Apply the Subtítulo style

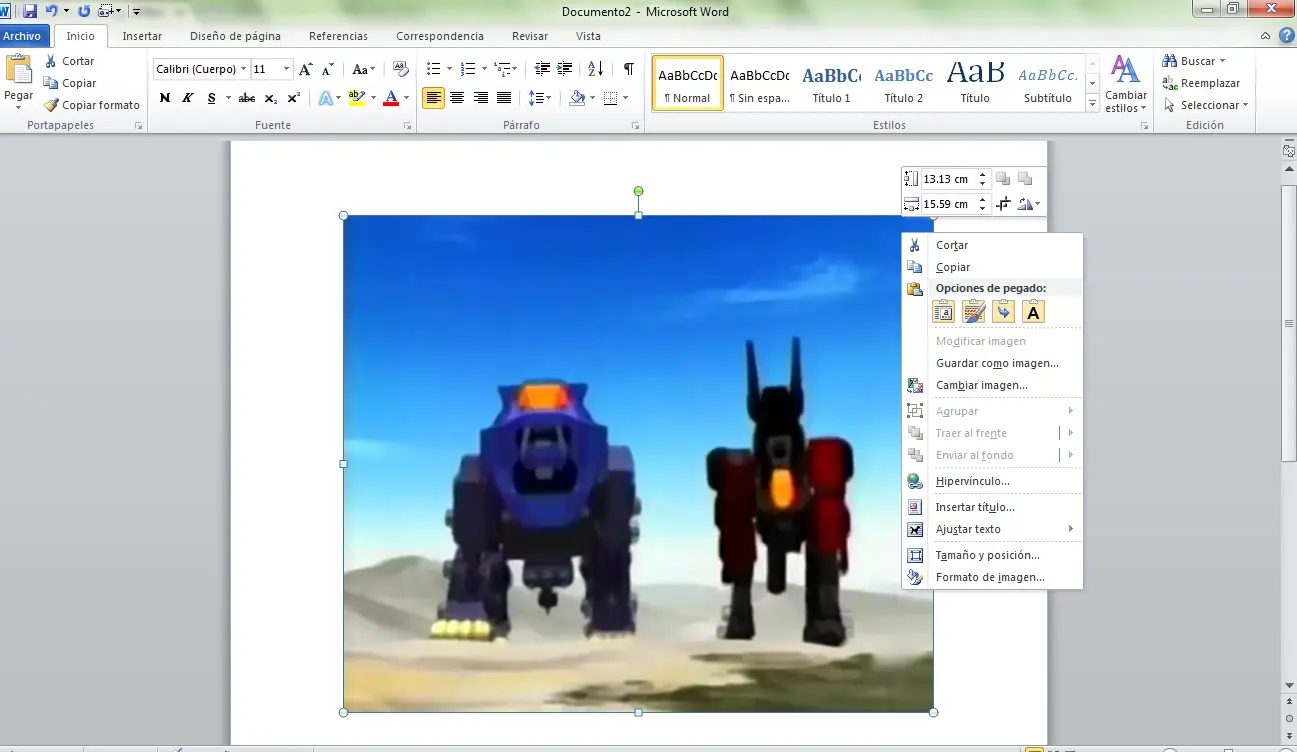pyautogui.click(x=1048, y=83)
